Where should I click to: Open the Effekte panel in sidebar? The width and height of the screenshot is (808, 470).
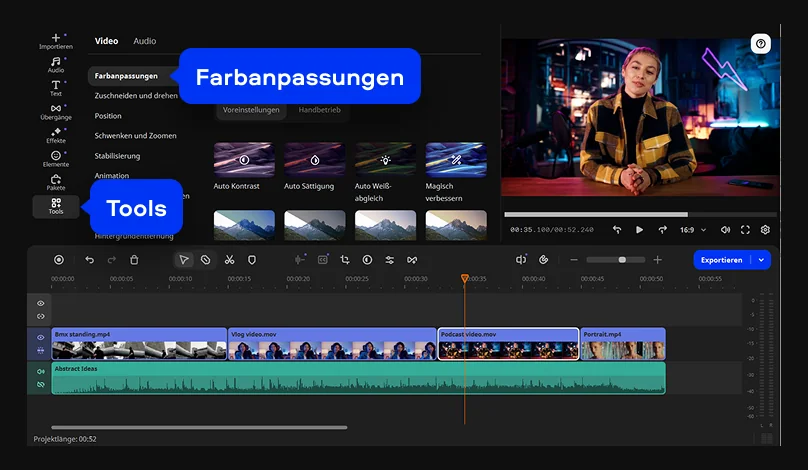coord(55,135)
